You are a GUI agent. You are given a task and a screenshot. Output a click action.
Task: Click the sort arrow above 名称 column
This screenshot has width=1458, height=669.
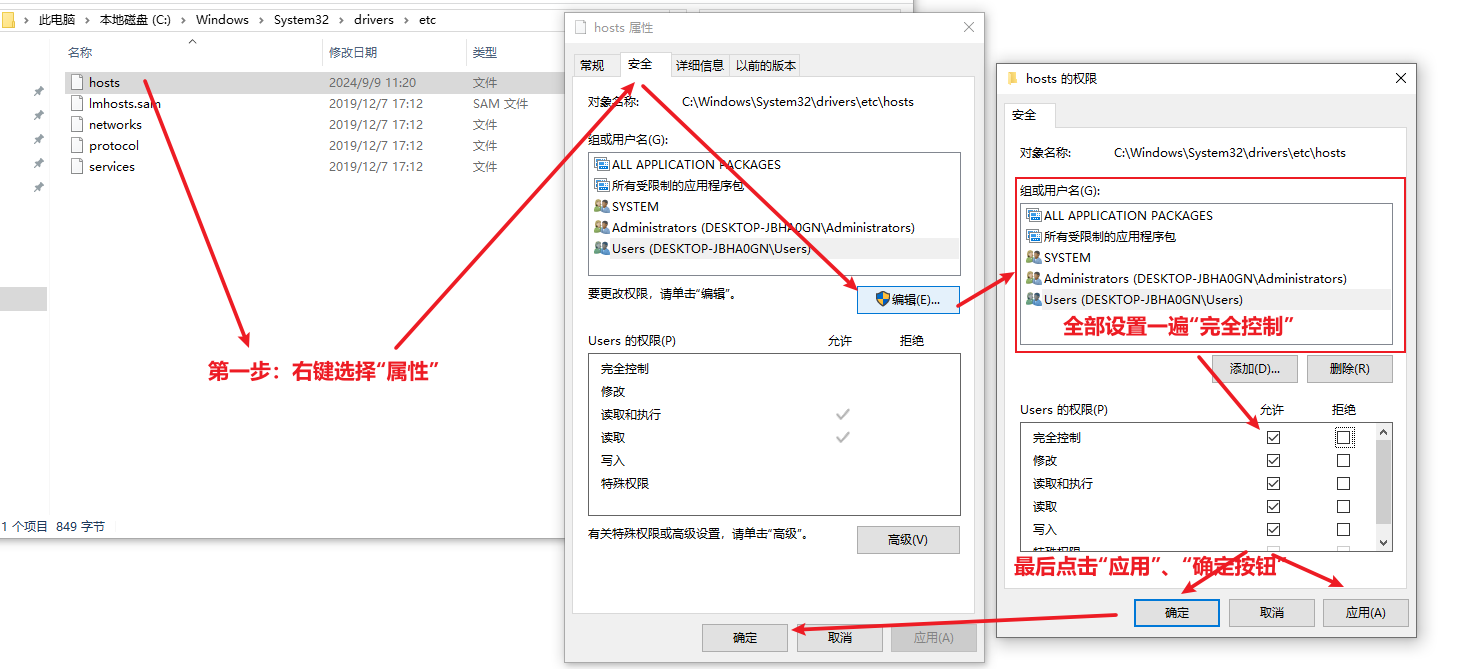[192, 41]
